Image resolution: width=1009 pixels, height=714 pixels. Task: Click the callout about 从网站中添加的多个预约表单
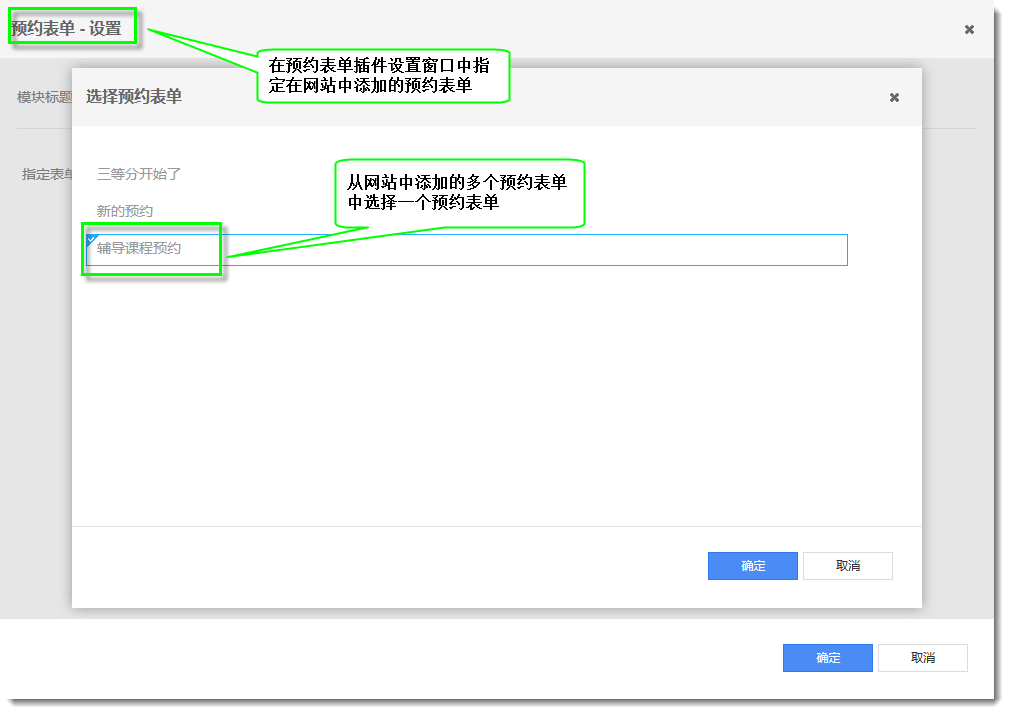pyautogui.click(x=459, y=192)
